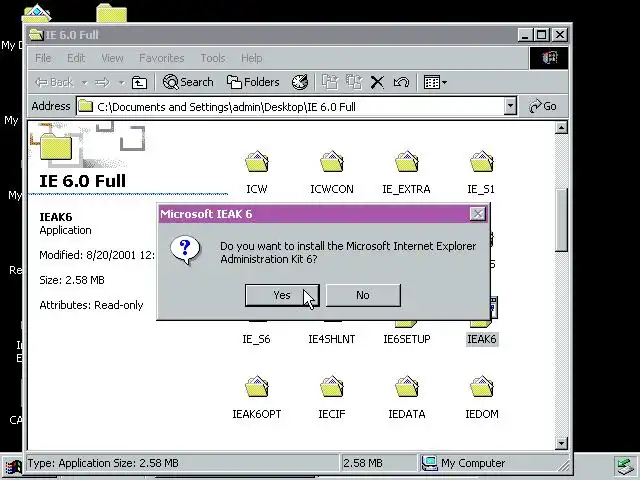Click the Windows logo throbber icon

click(x=549, y=58)
